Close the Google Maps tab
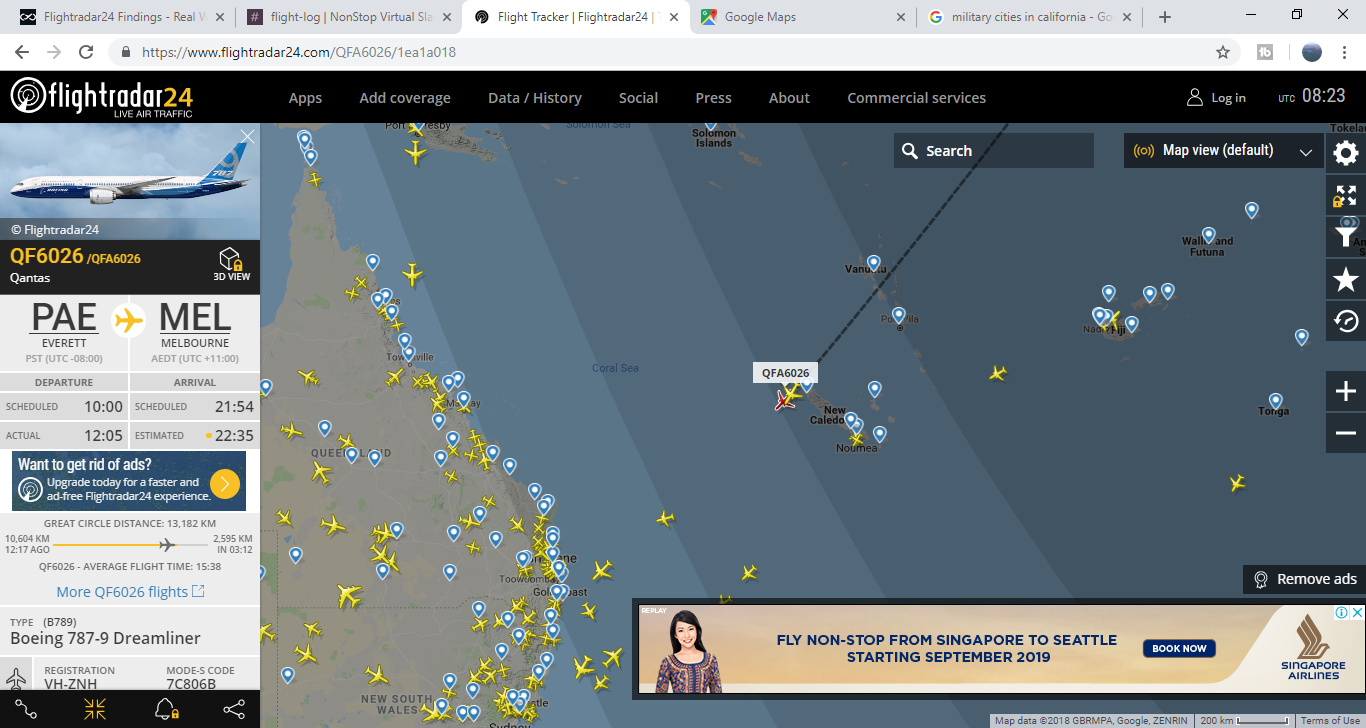The height and width of the screenshot is (728, 1366). (x=900, y=17)
